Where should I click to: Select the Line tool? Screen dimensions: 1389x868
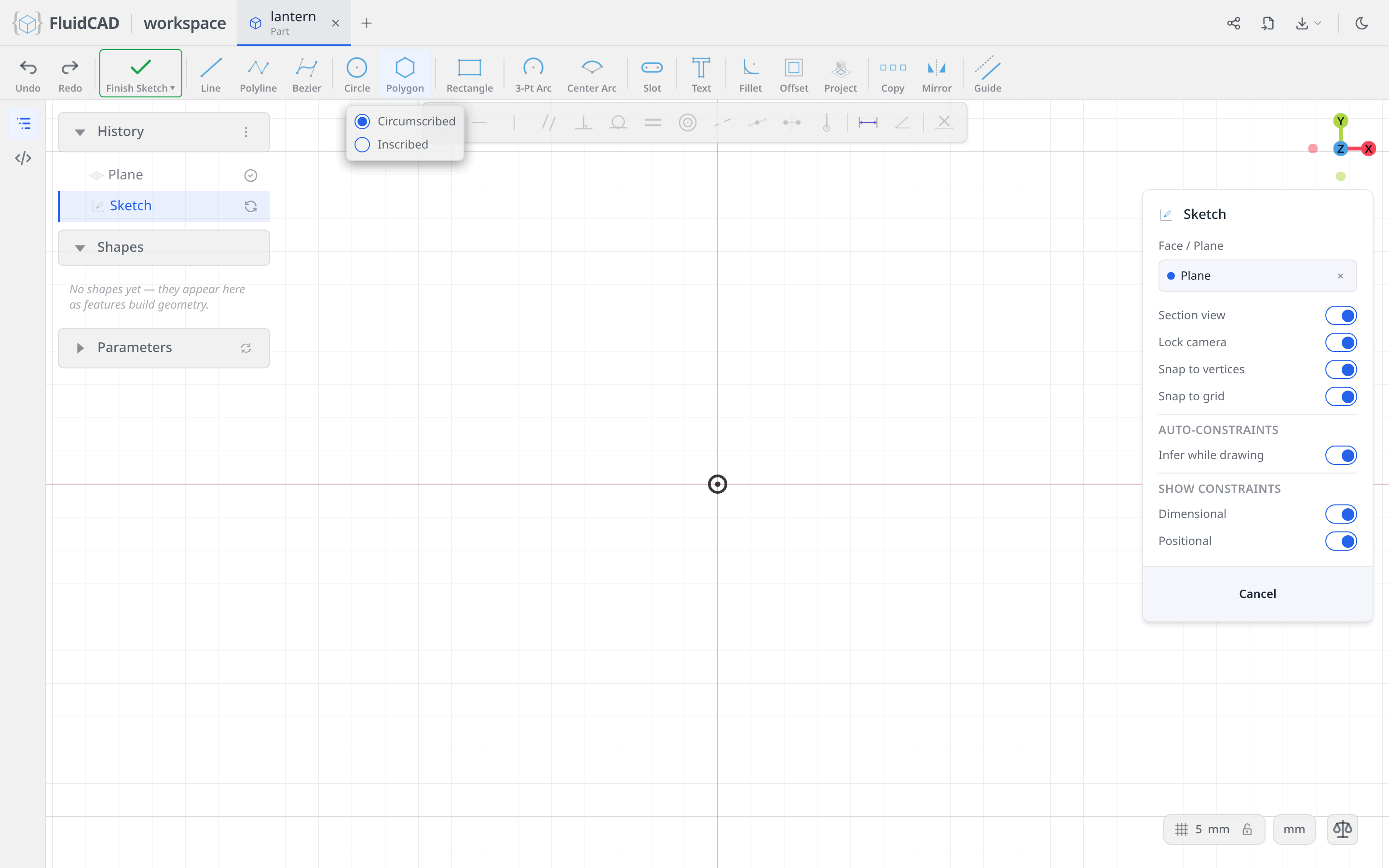[x=211, y=74]
